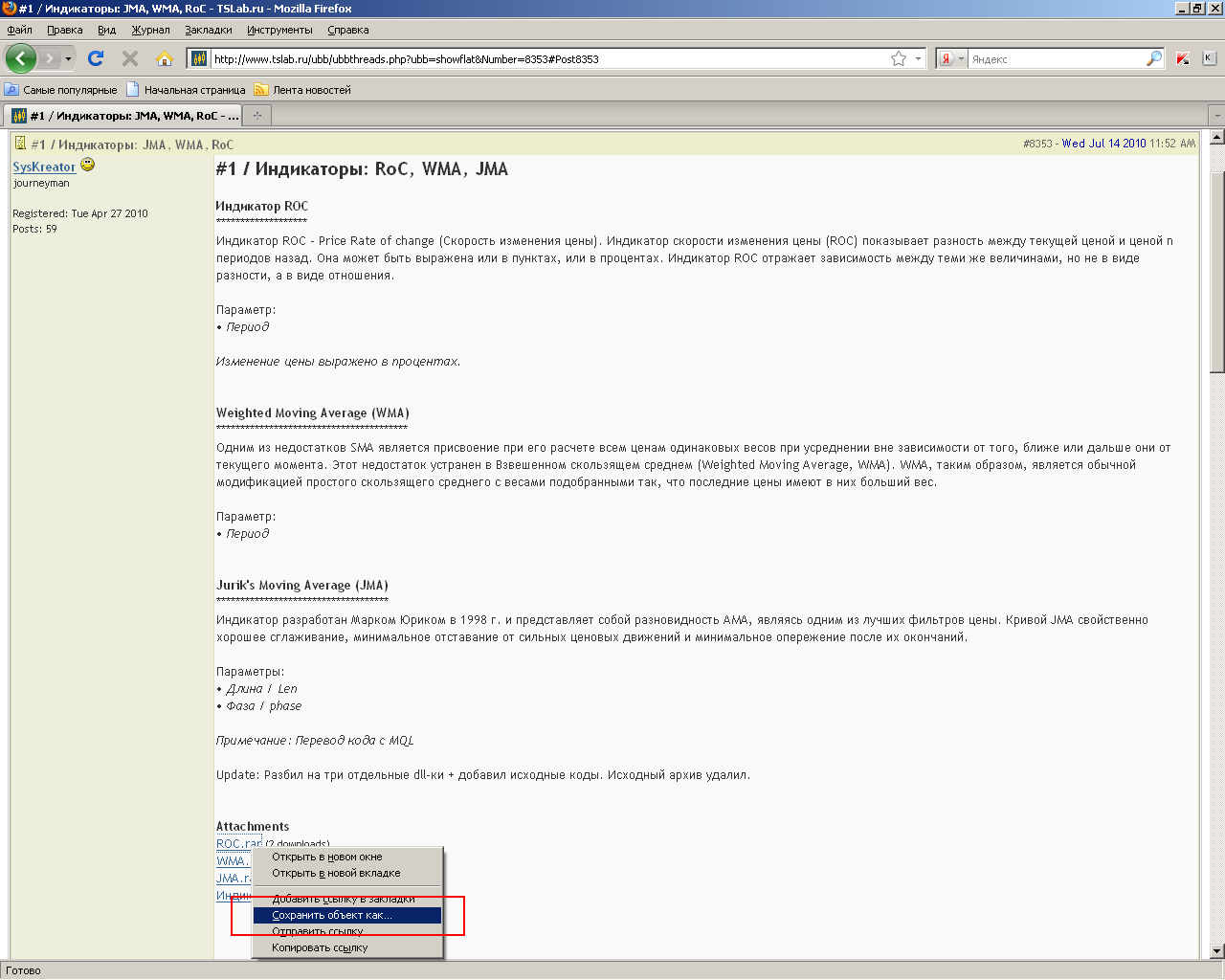
Task: Stop loading with the X toolbar button
Action: tap(130, 58)
